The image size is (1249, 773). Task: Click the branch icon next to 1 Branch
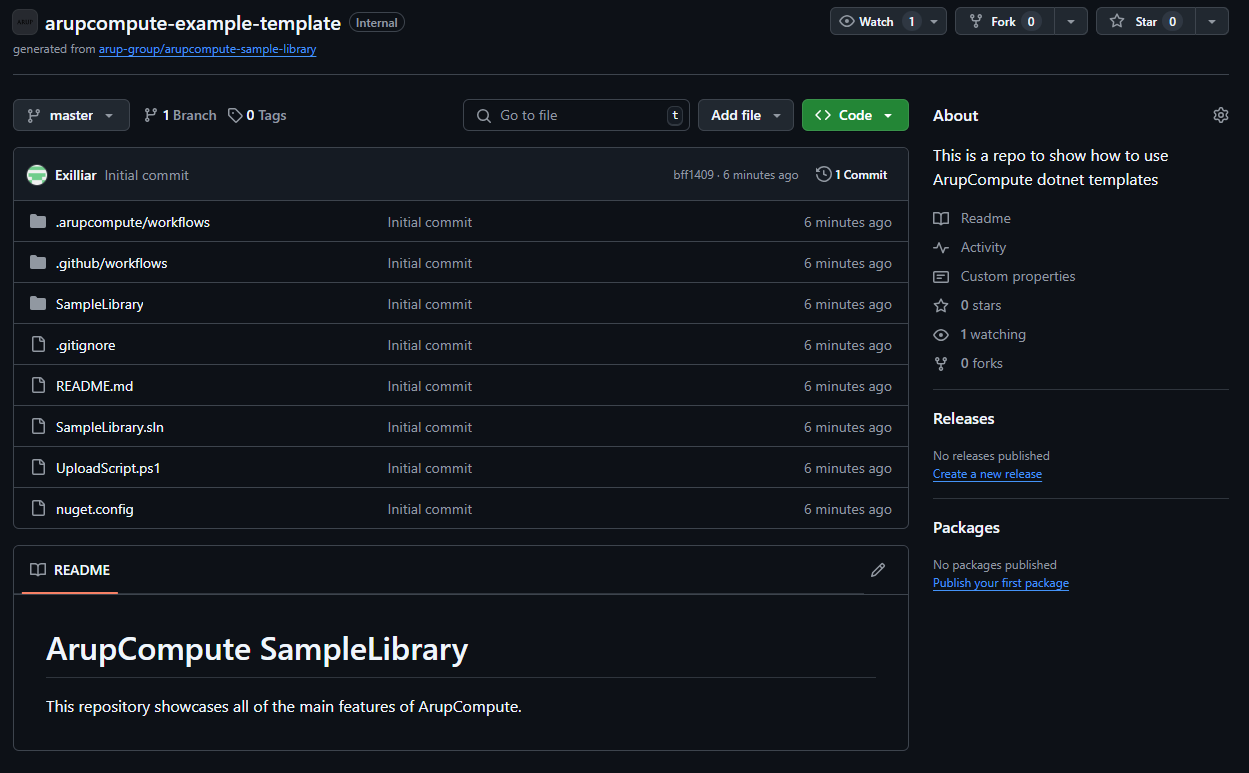[x=151, y=115]
